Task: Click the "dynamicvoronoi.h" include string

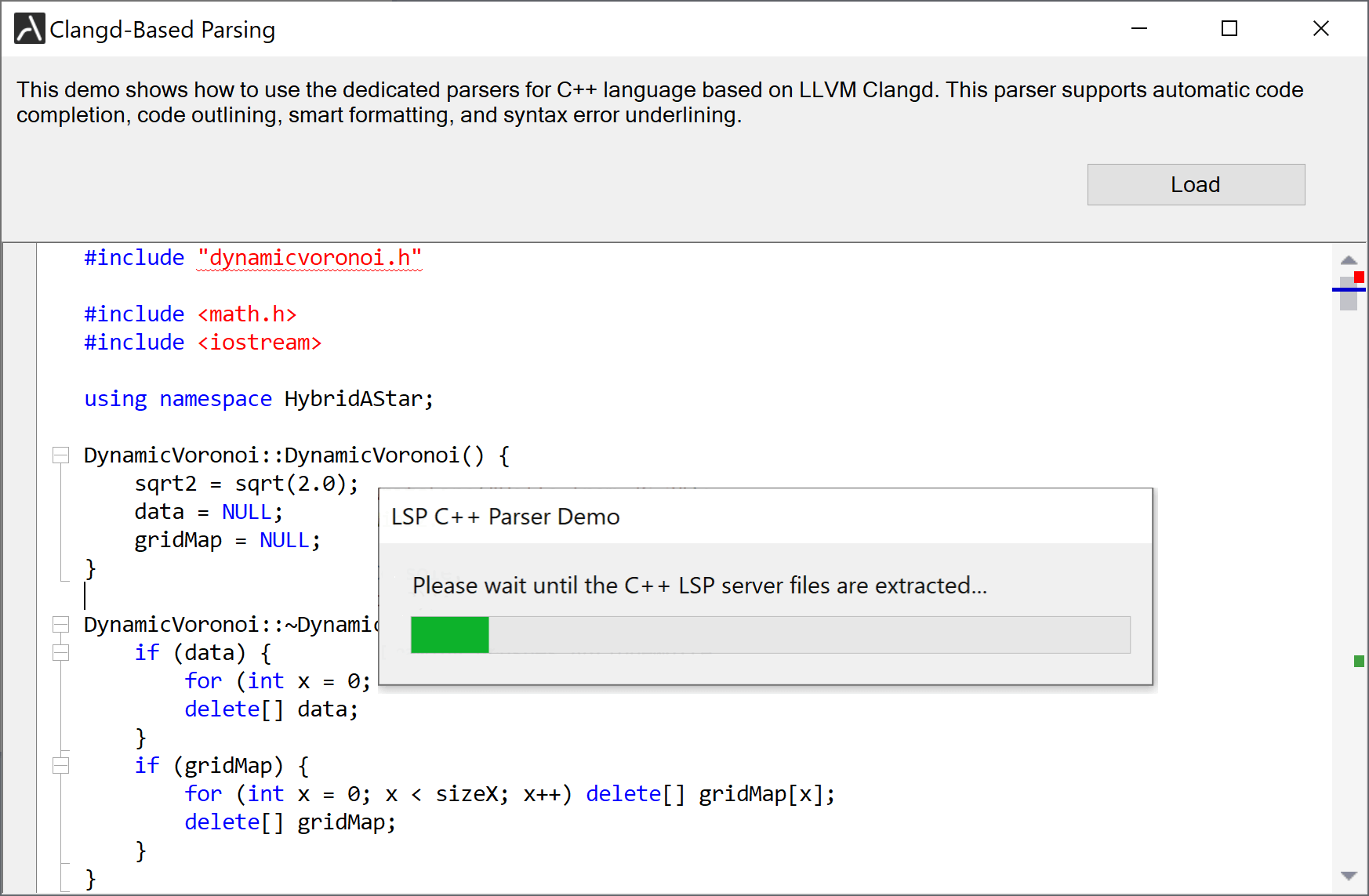Action: click(310, 258)
